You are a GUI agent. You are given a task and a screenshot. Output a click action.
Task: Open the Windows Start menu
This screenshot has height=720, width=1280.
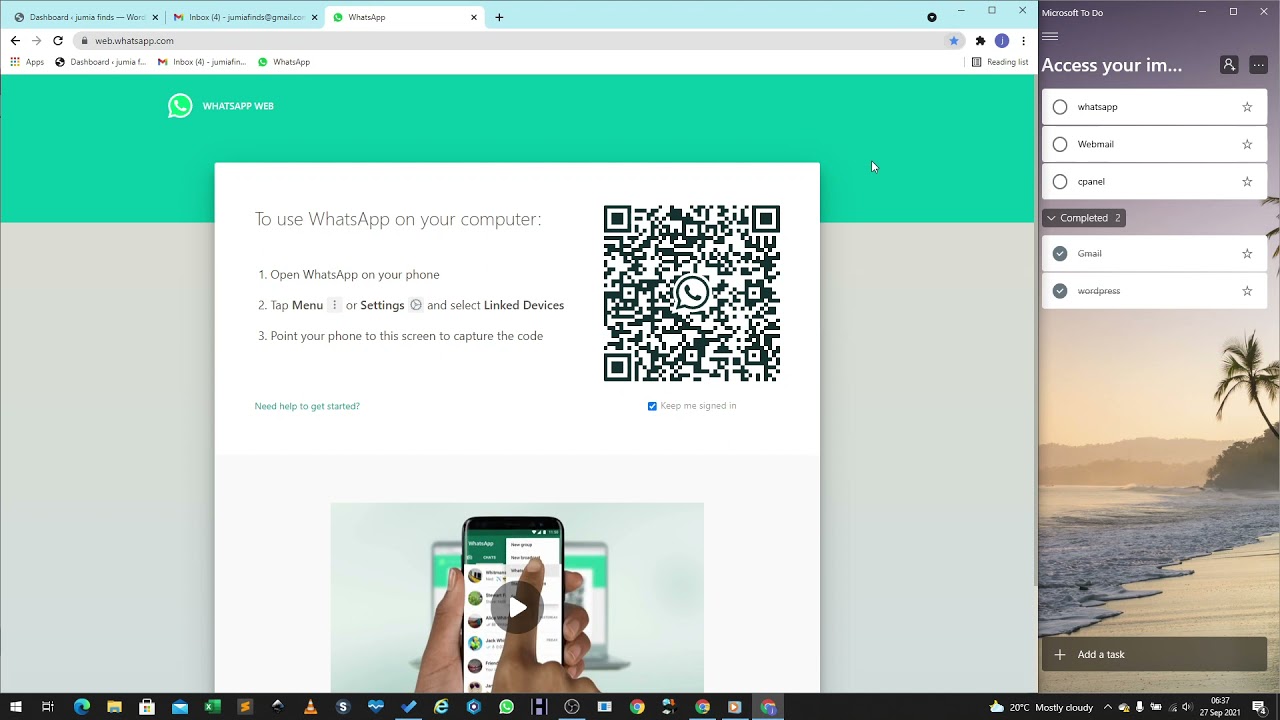click(x=15, y=707)
